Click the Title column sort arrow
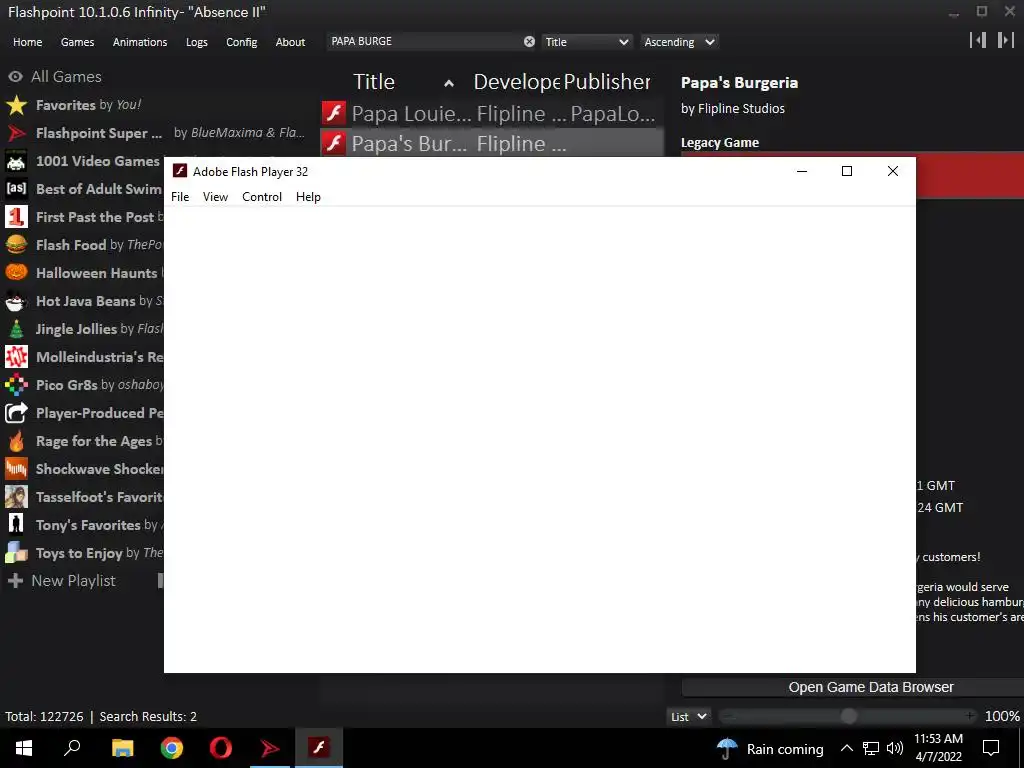Screen dimensions: 1024x768 [x=449, y=83]
